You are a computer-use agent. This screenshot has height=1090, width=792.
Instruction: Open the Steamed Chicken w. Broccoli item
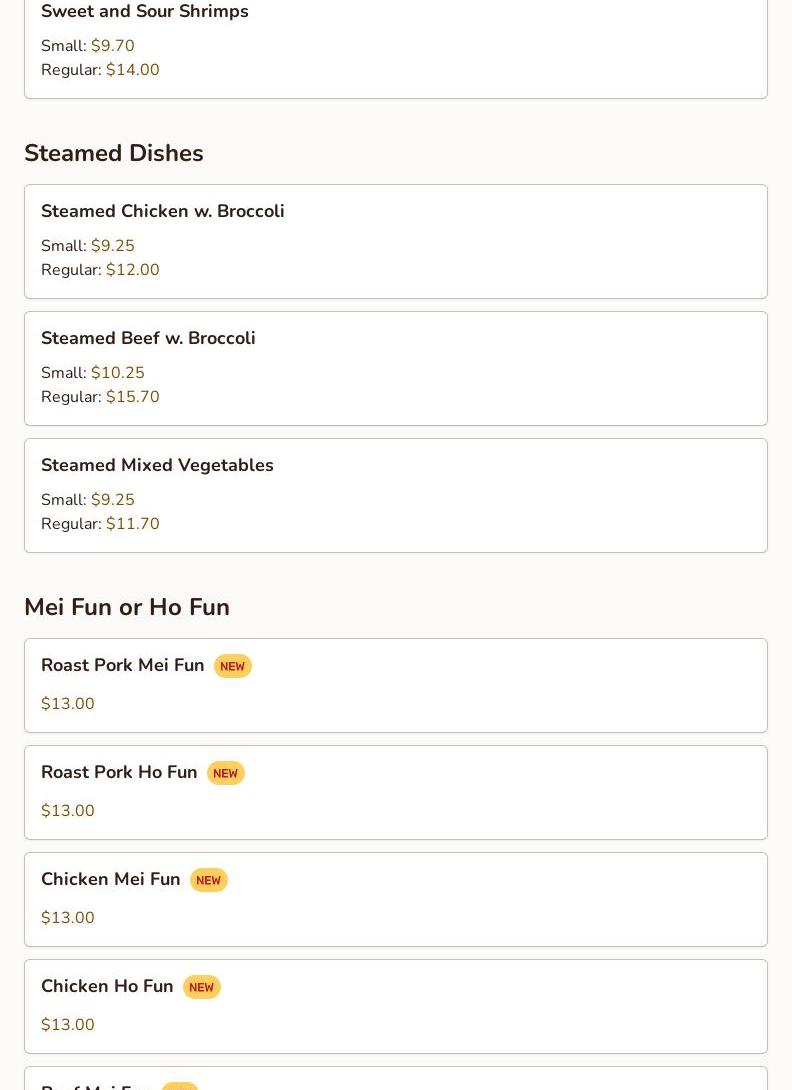pyautogui.click(x=396, y=241)
